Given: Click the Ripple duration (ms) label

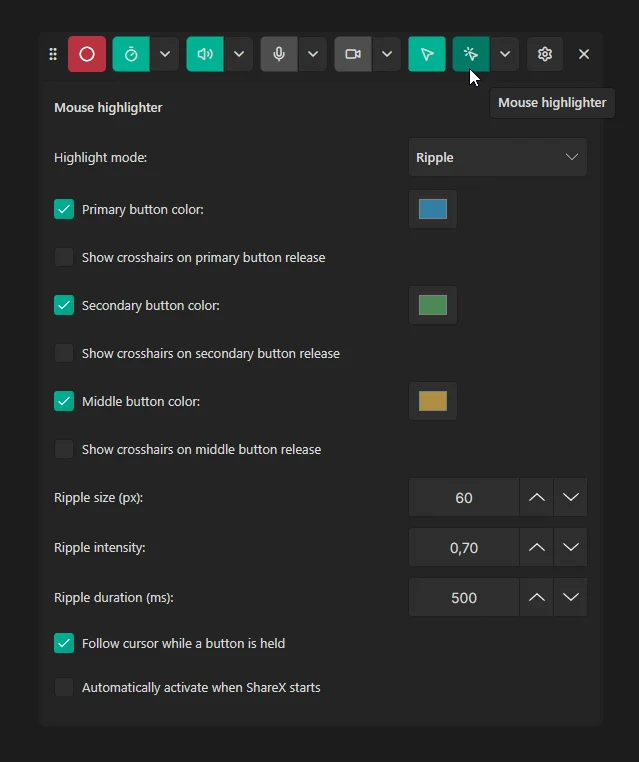Looking at the screenshot, I should 114,597.
